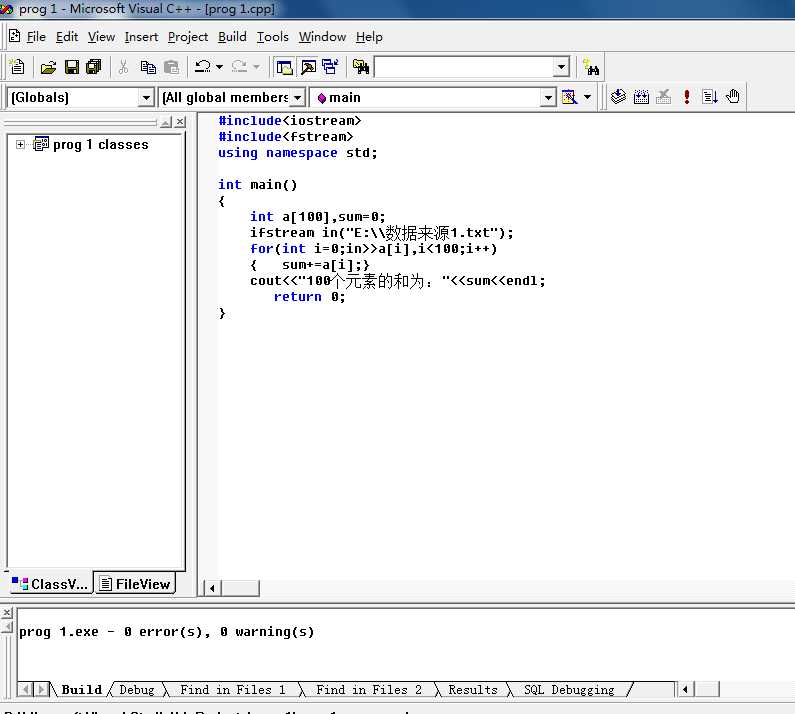This screenshot has height=714, width=795.
Task: Select the SQL Debugging tab
Action: point(569,689)
